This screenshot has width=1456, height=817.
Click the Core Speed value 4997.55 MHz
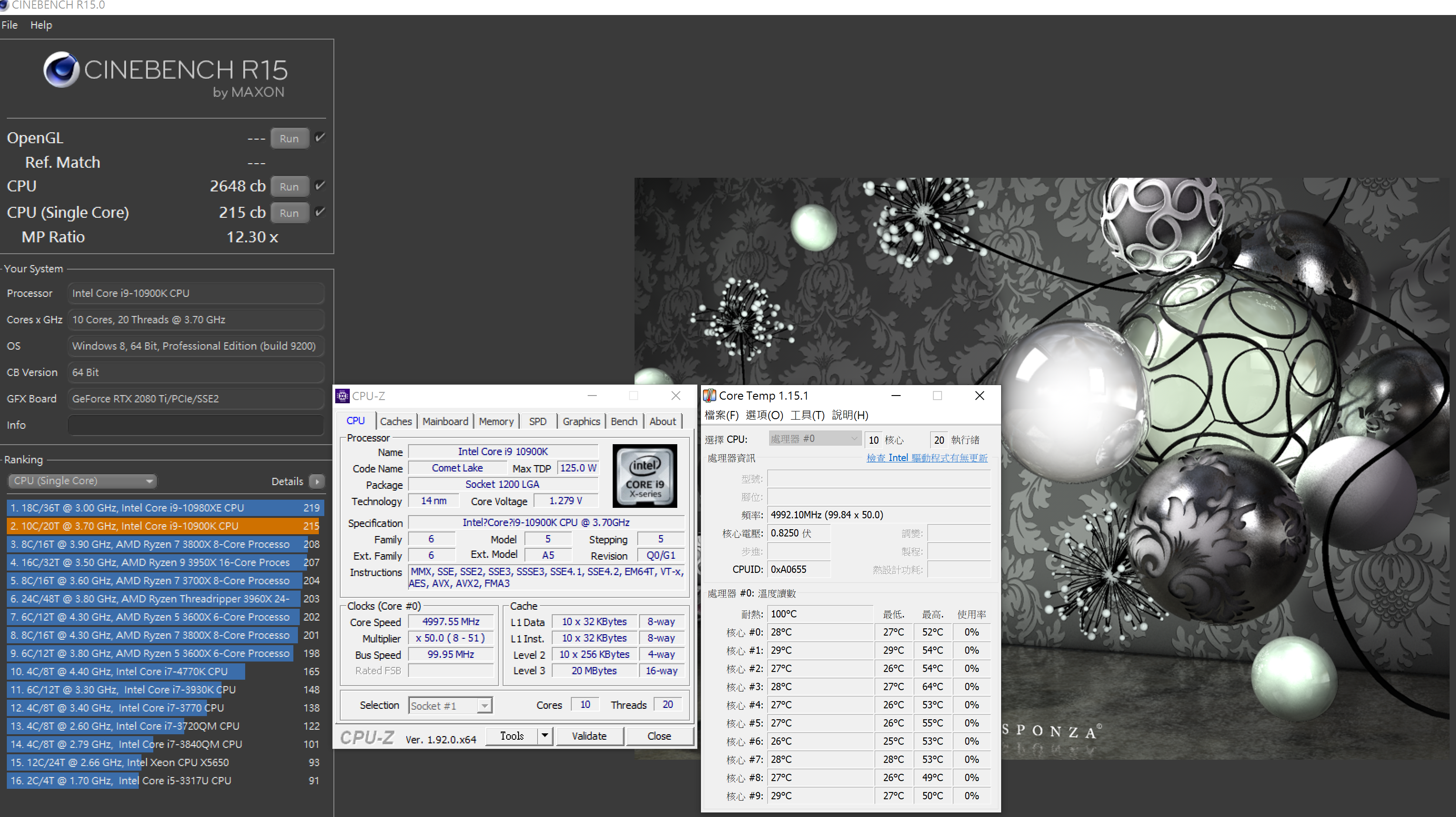(x=450, y=622)
